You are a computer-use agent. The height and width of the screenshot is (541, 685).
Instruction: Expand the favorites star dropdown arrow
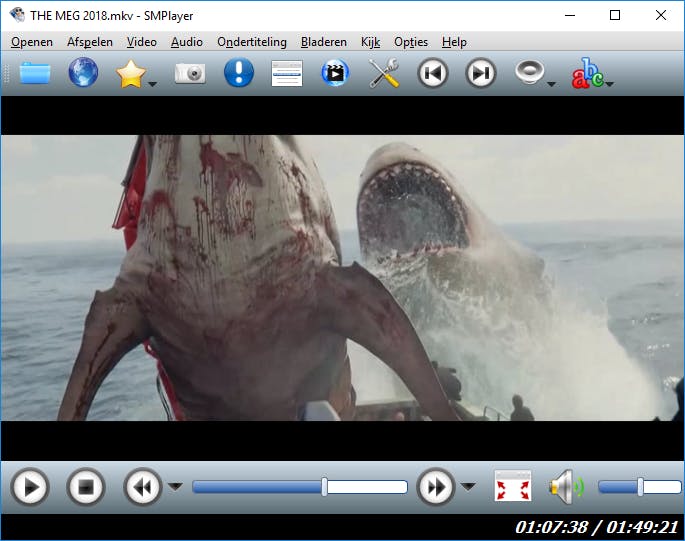pyautogui.click(x=152, y=84)
